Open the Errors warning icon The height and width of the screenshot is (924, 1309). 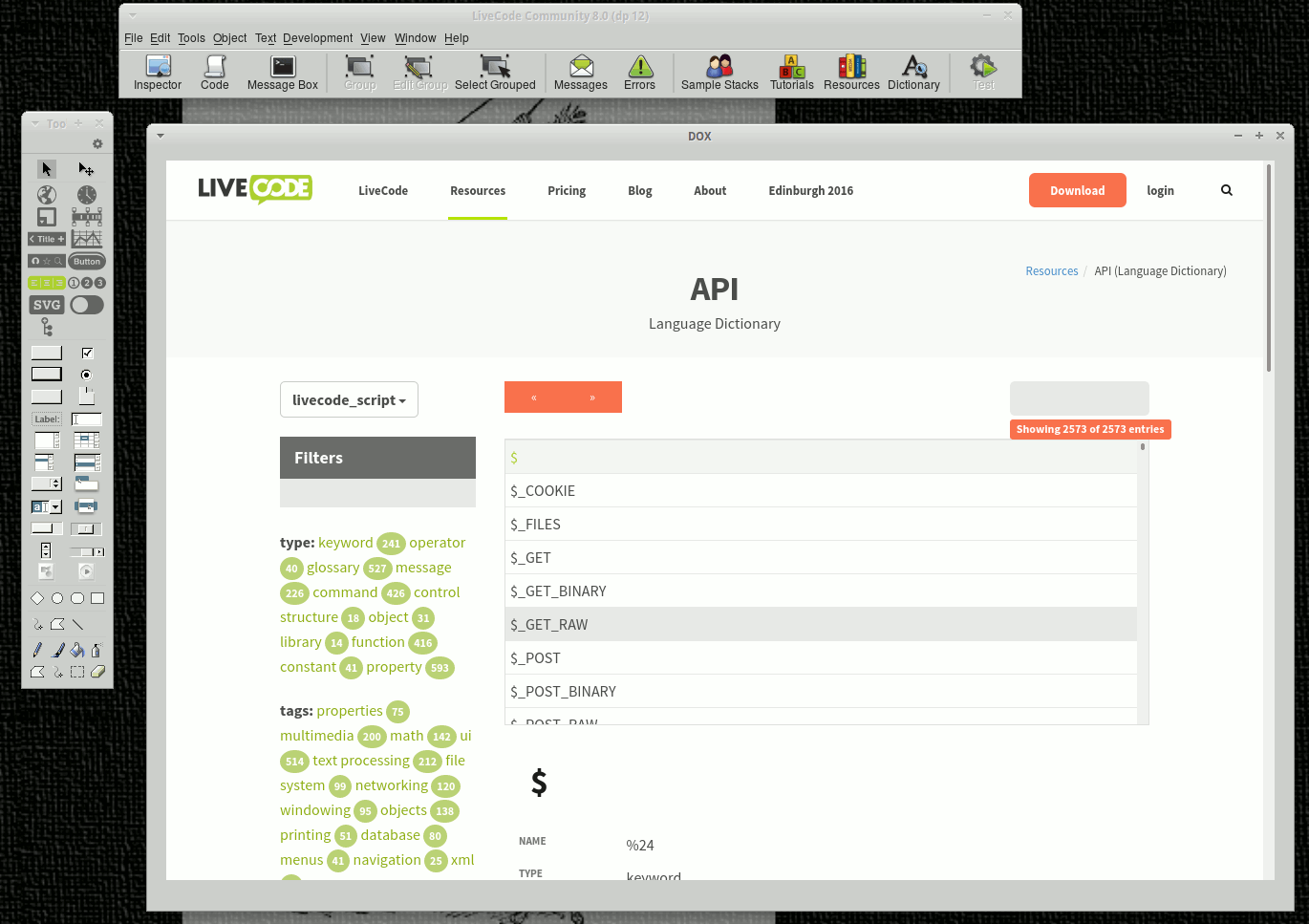tap(640, 74)
